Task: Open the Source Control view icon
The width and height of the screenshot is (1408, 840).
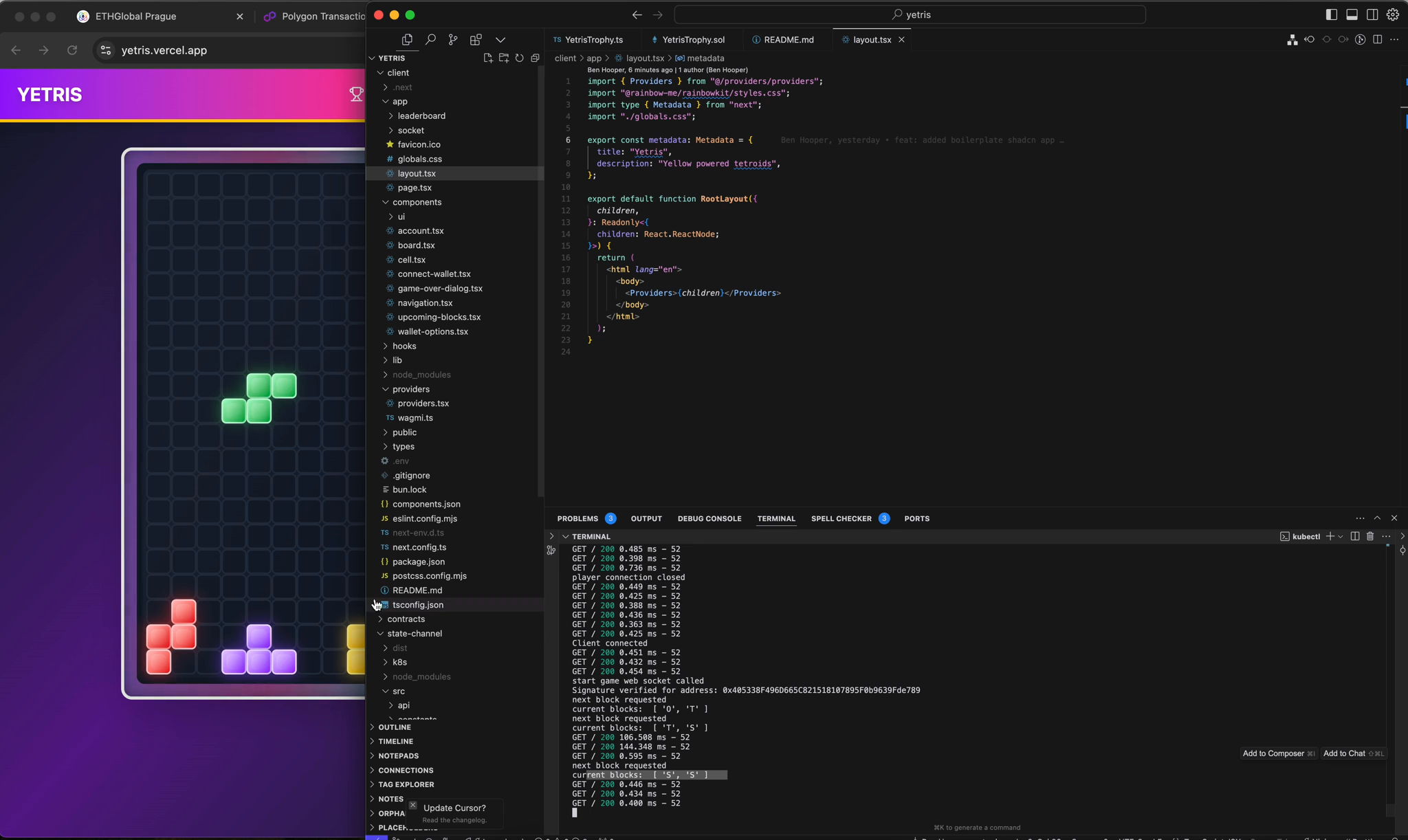Action: [x=453, y=40]
